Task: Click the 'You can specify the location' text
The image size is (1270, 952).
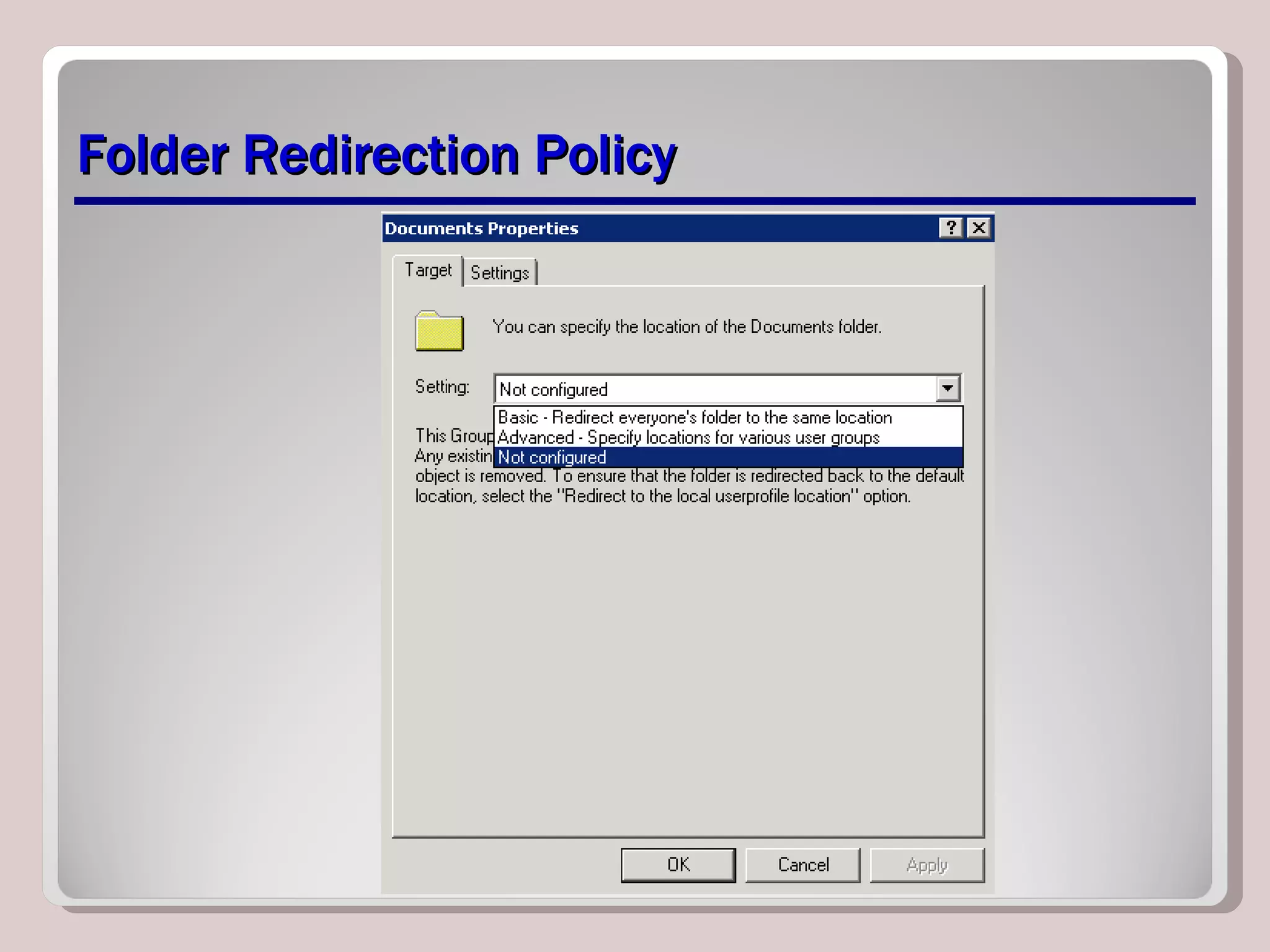Action: 687,327
